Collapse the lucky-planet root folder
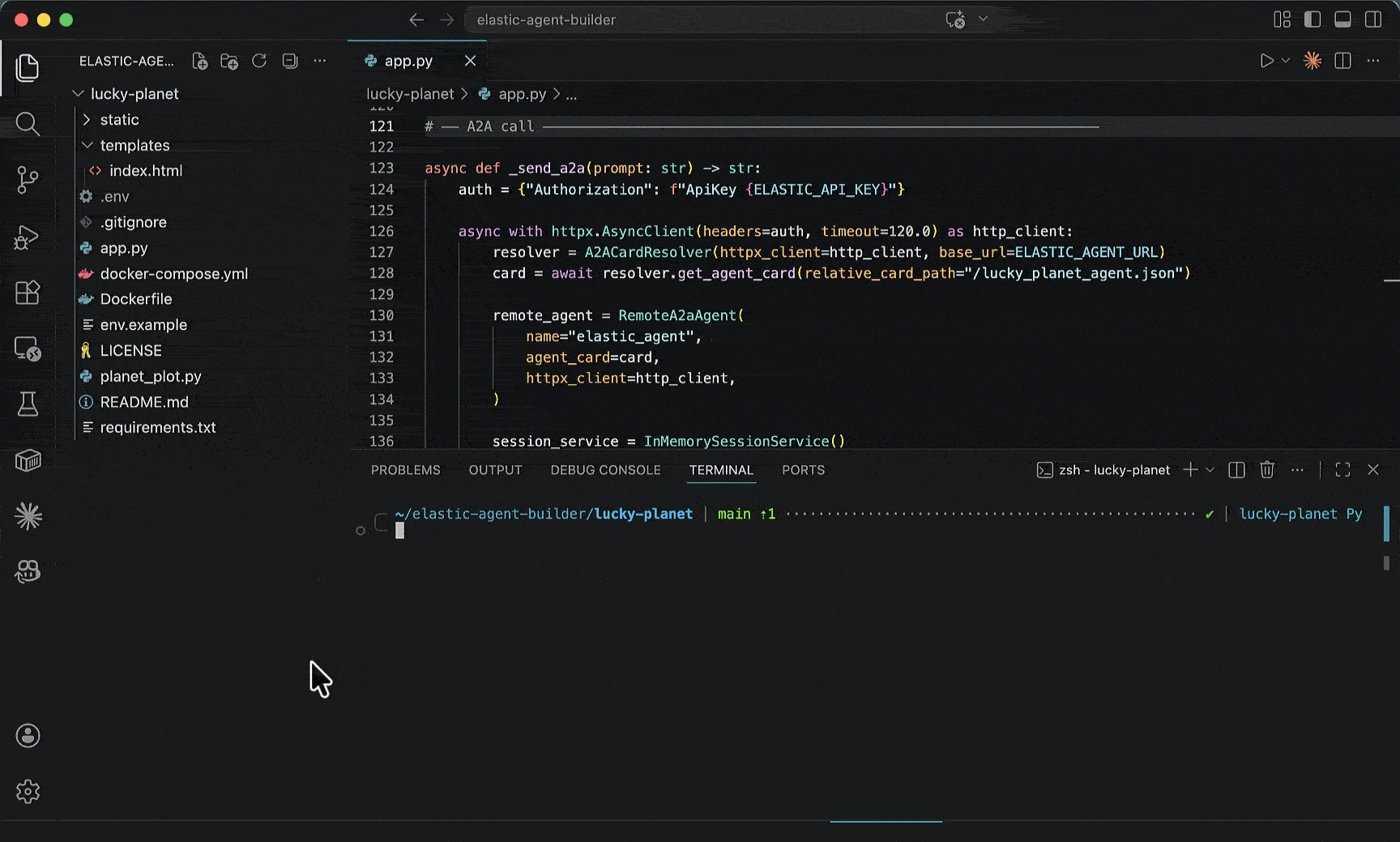This screenshot has width=1400, height=842. click(x=79, y=94)
